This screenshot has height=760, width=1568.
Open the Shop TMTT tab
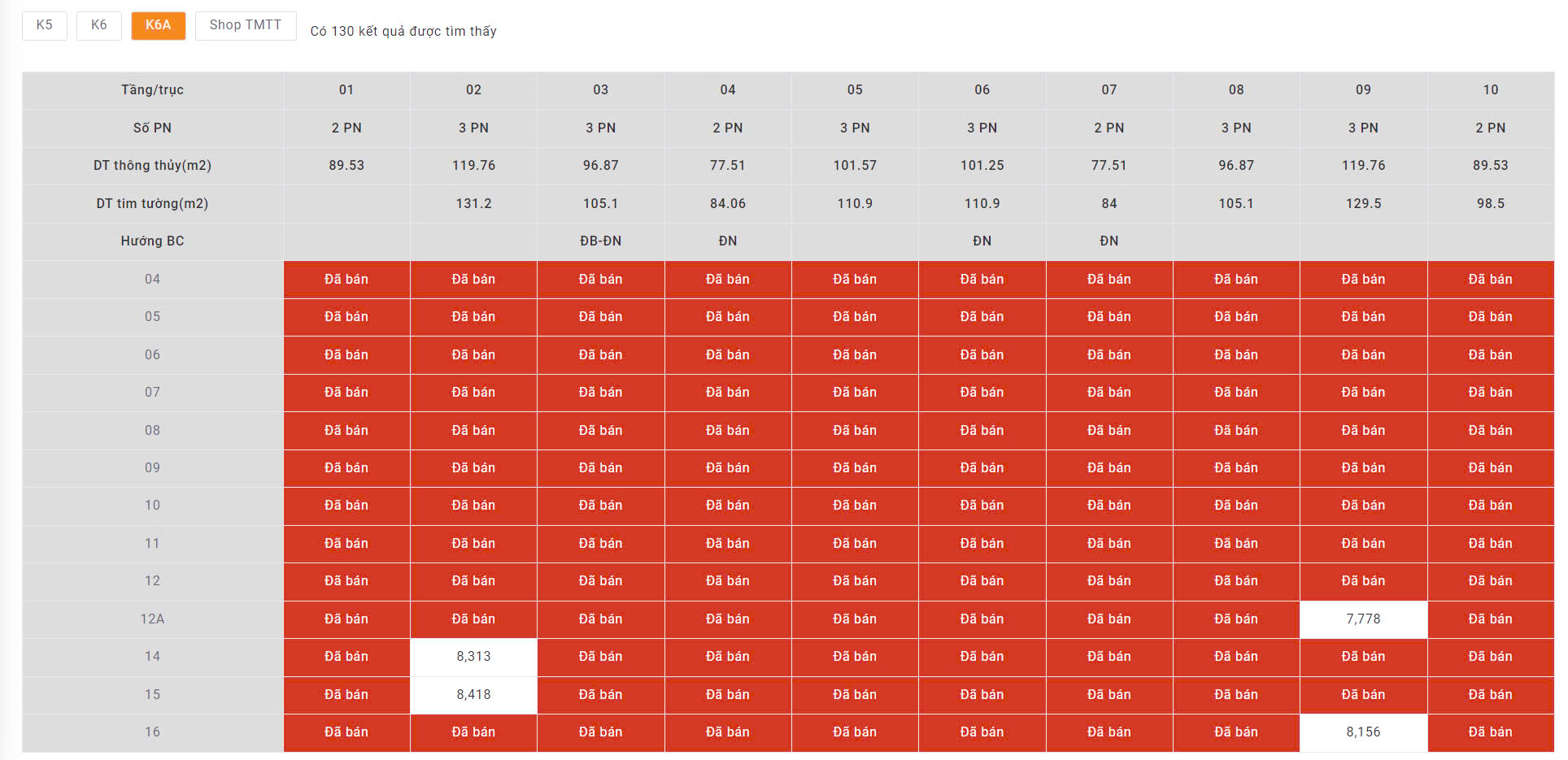pos(245,25)
